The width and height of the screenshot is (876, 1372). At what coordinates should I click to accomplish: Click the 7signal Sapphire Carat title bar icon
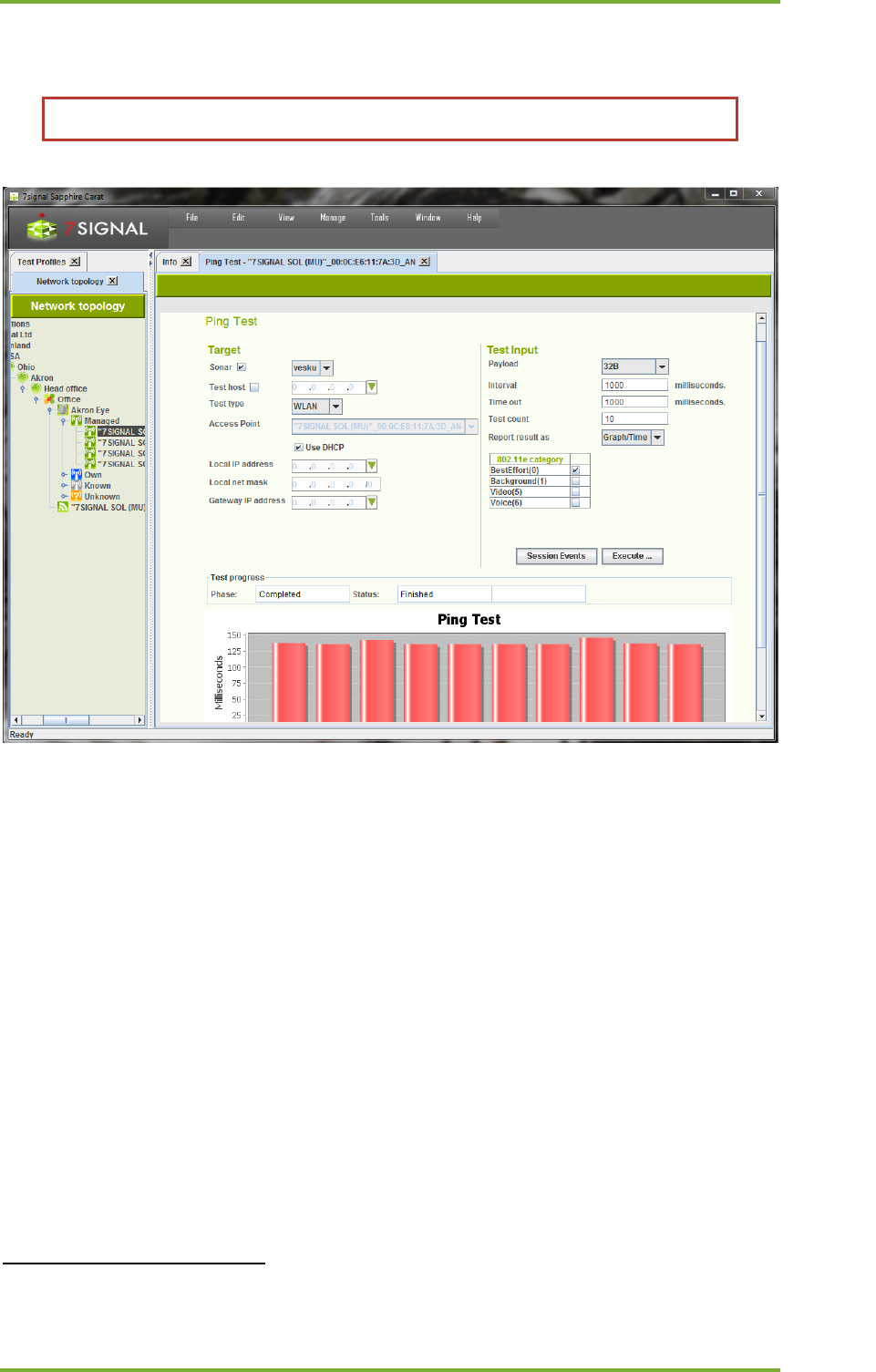[x=14, y=196]
